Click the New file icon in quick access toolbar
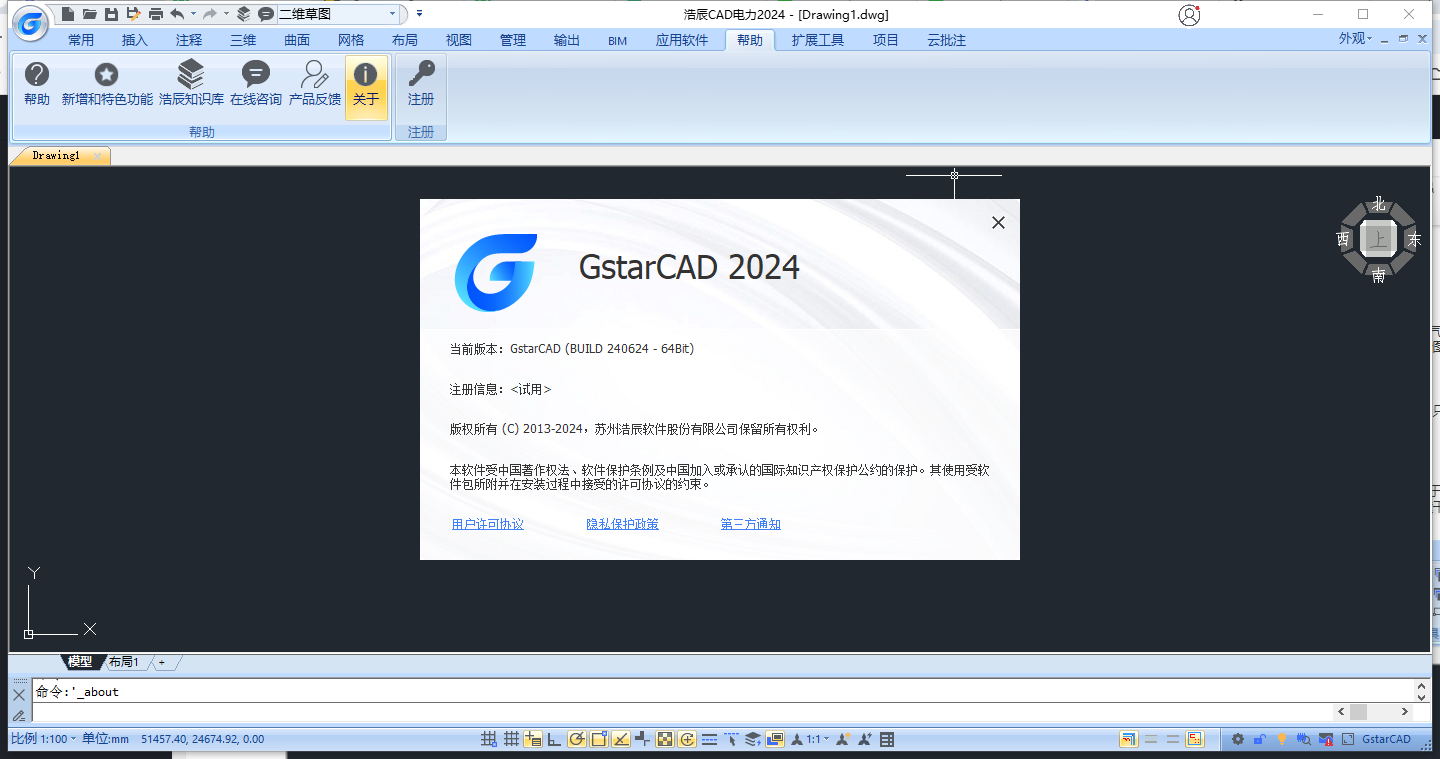This screenshot has height=759, width=1440. click(68, 14)
